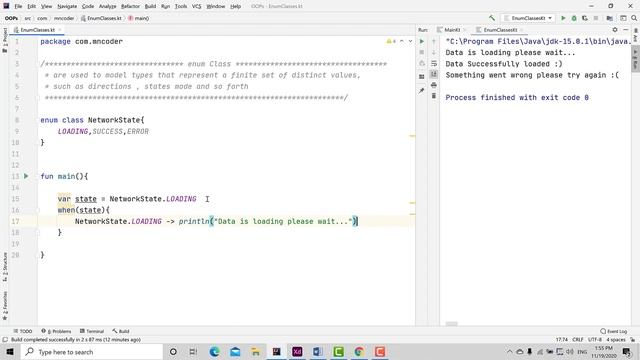Open the Build menu
The height and width of the screenshot is (360, 640).
pyautogui.click(x=150, y=6)
